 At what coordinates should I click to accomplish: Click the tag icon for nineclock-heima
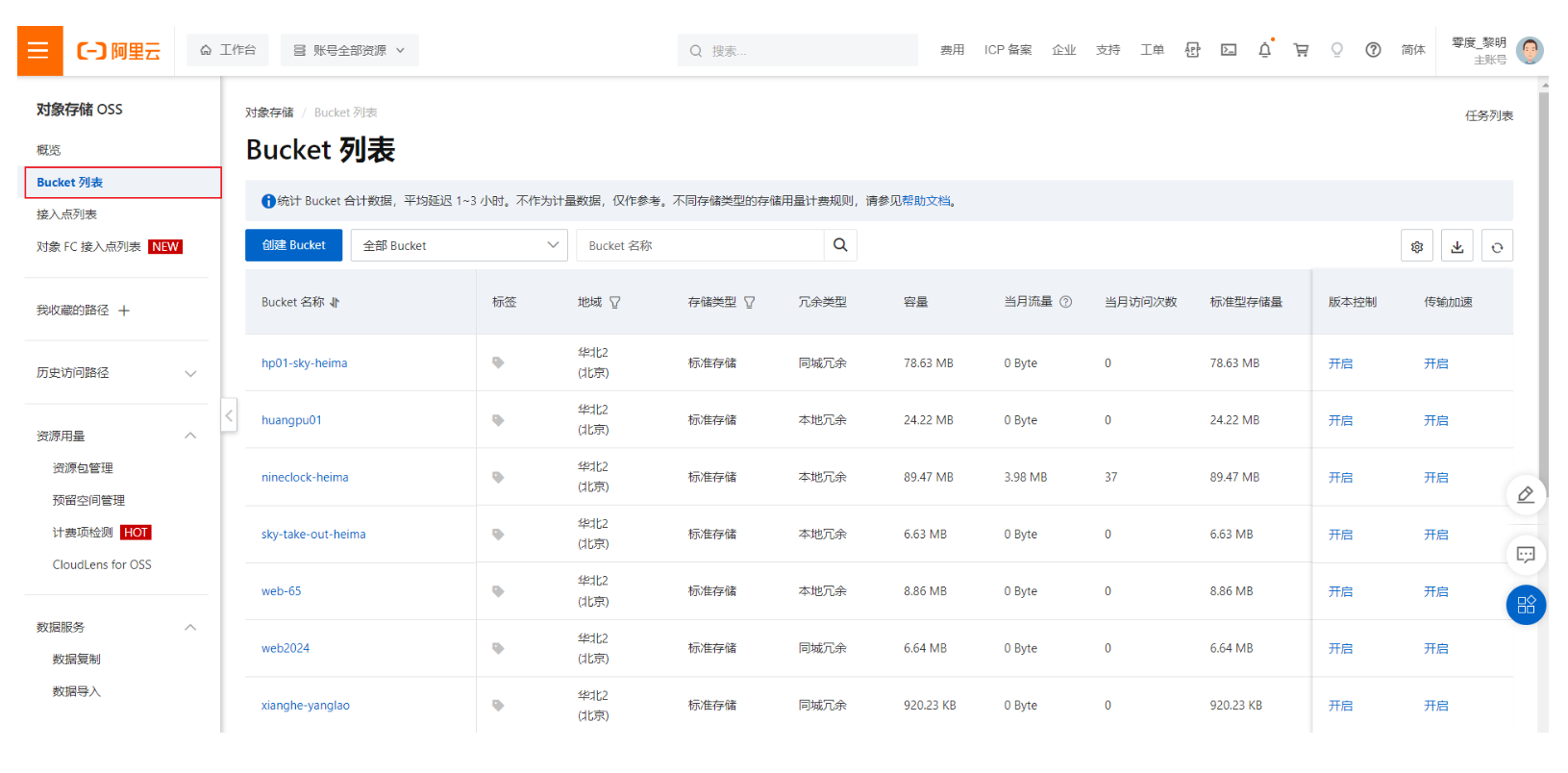tap(498, 477)
